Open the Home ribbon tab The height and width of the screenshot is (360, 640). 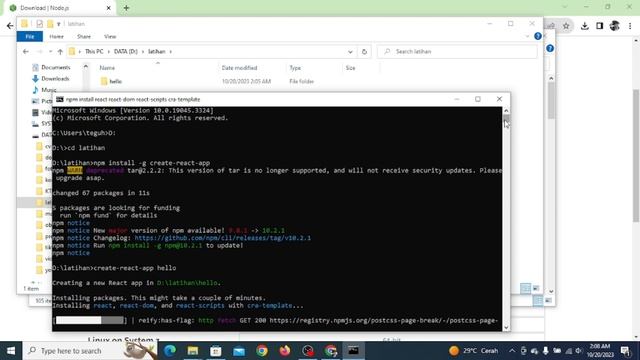click(56, 36)
